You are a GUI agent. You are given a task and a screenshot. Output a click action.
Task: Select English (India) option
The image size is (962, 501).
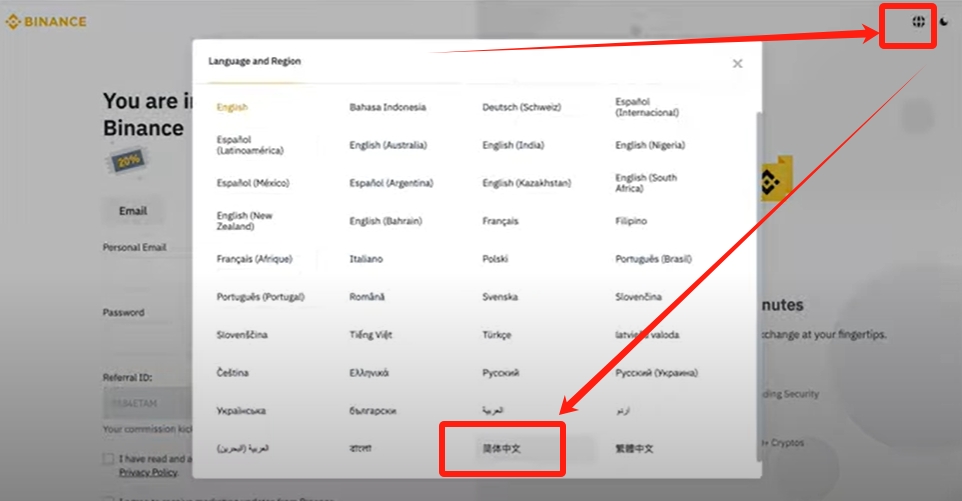[x=514, y=145]
